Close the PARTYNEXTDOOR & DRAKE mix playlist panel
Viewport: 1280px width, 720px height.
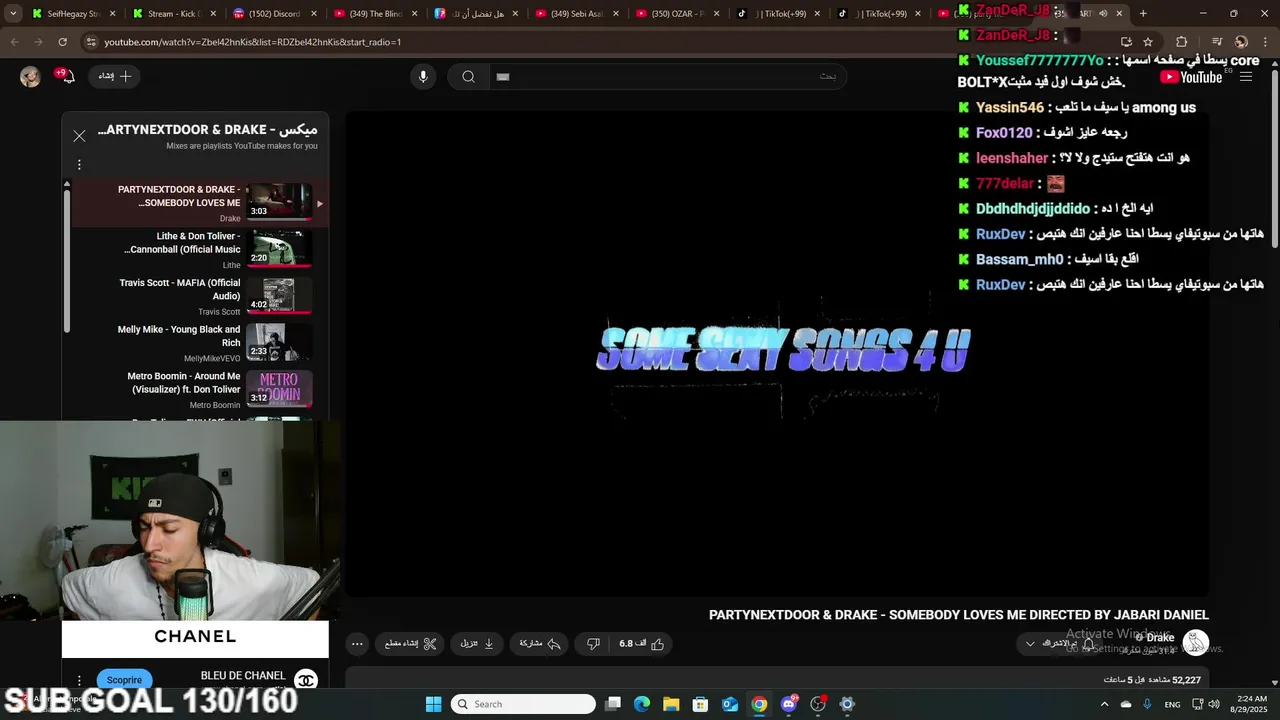tap(79, 136)
